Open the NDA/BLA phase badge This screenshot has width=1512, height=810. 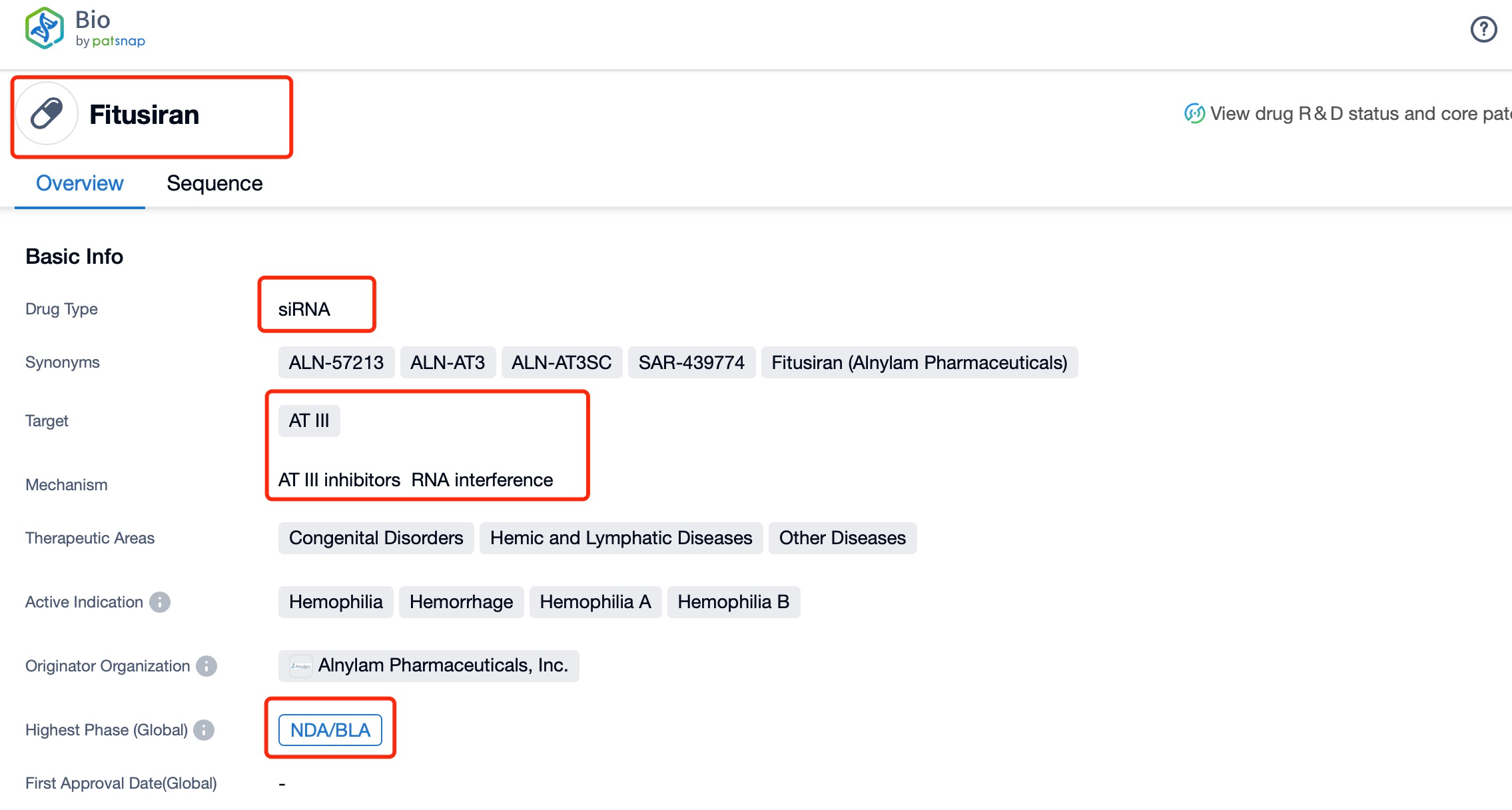[330, 730]
